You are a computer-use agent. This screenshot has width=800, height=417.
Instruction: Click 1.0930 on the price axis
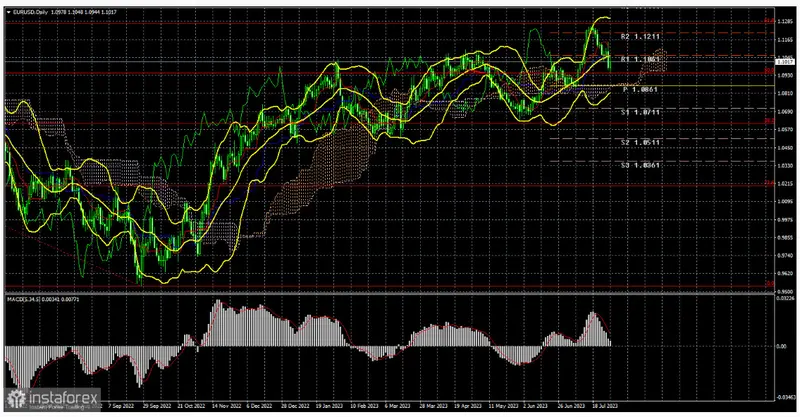coord(783,76)
